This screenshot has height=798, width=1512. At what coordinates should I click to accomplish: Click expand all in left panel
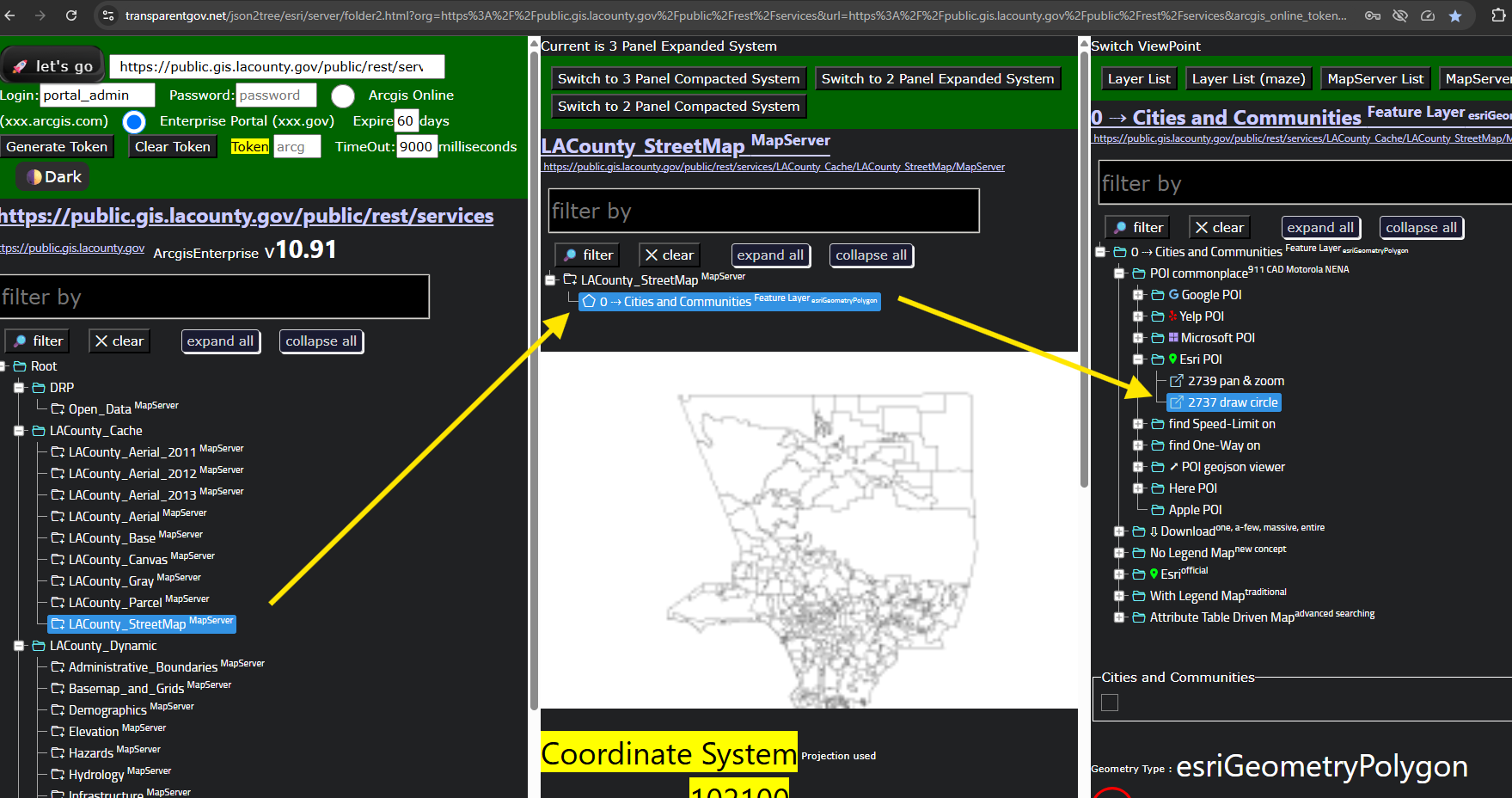click(221, 341)
